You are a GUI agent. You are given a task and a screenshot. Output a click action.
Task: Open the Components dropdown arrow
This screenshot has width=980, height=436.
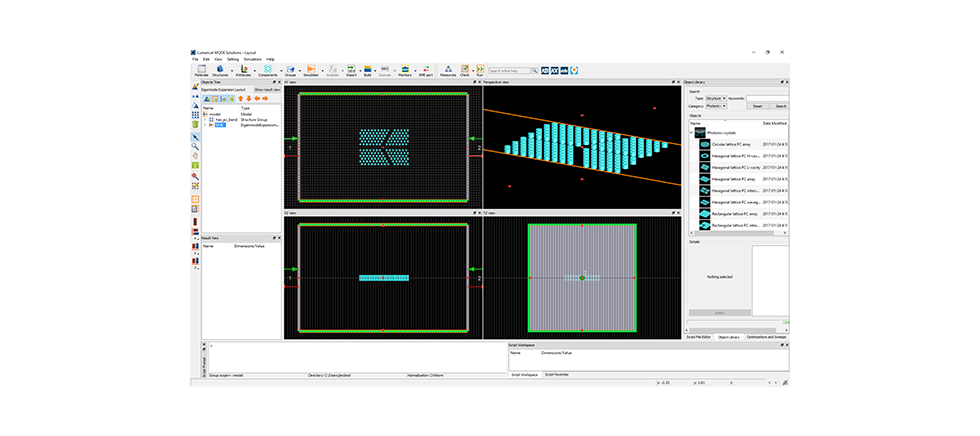tap(279, 70)
